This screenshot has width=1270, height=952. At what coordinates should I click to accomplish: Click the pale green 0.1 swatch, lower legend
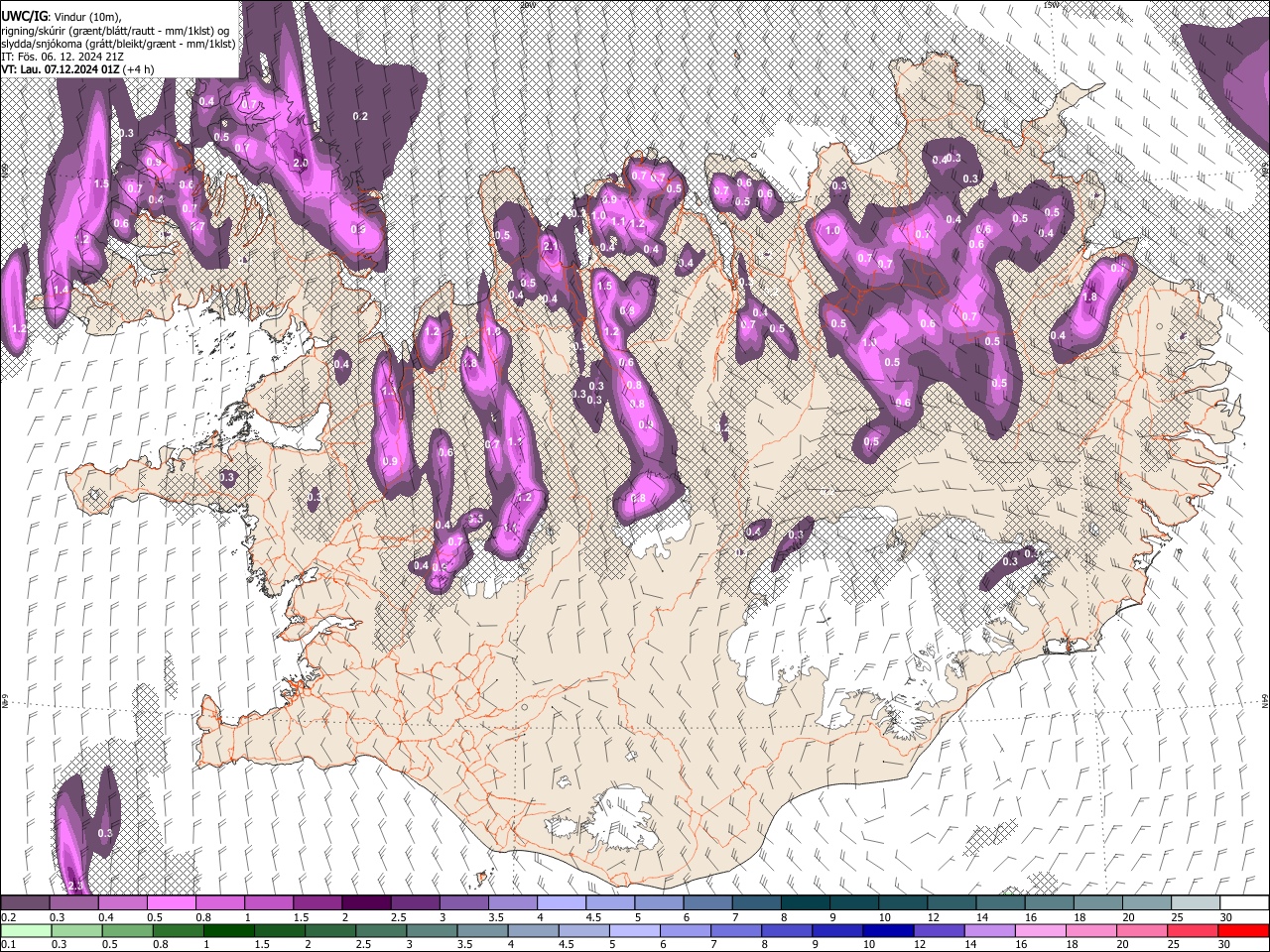coord(25,930)
